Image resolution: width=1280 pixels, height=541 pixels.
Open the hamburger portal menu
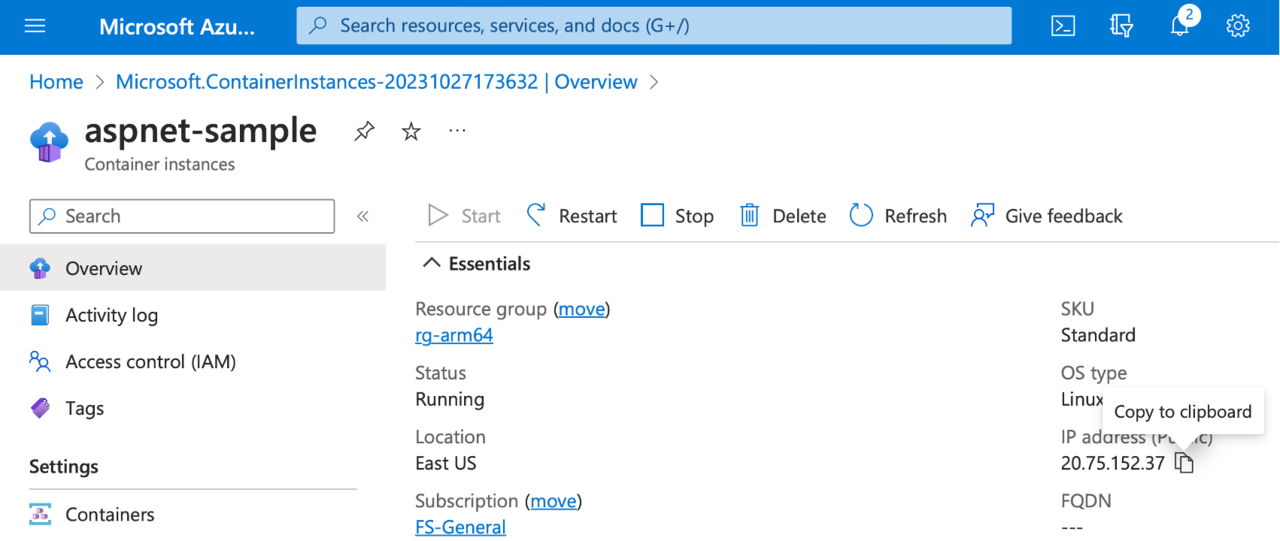point(35,26)
